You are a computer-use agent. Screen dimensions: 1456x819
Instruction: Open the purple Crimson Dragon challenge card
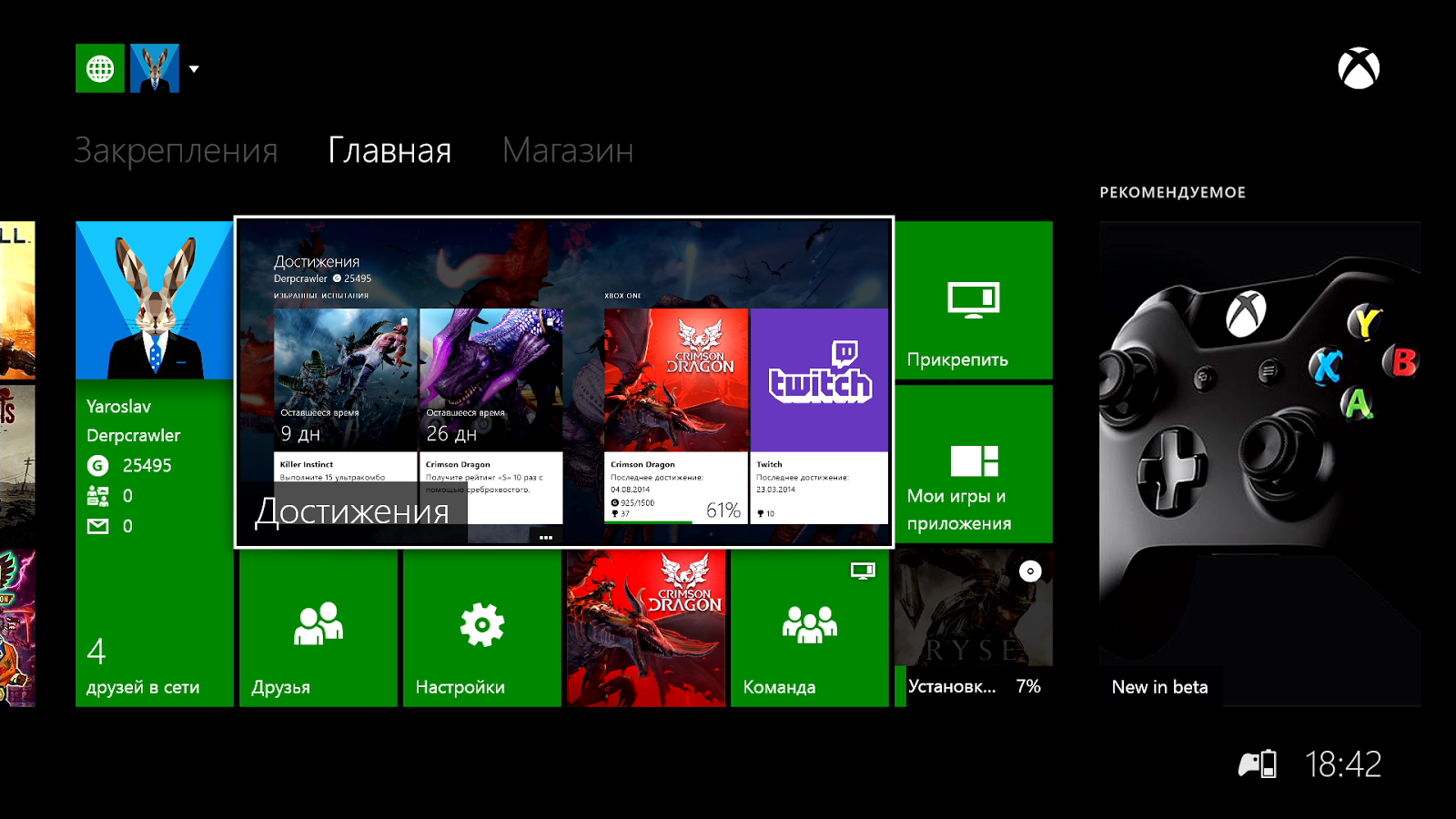(x=491, y=416)
